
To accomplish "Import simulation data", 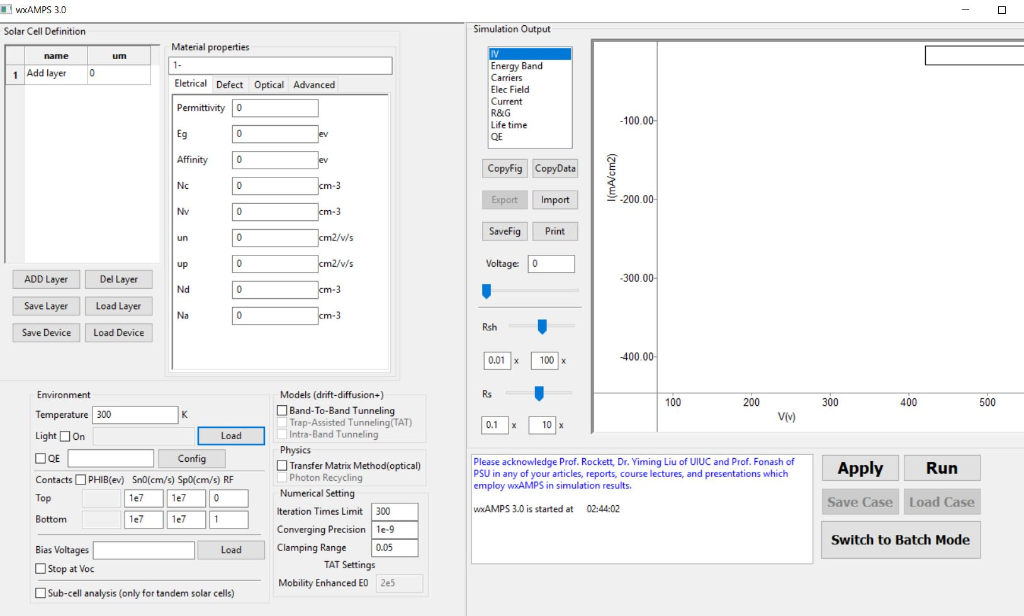I will (555, 199).
